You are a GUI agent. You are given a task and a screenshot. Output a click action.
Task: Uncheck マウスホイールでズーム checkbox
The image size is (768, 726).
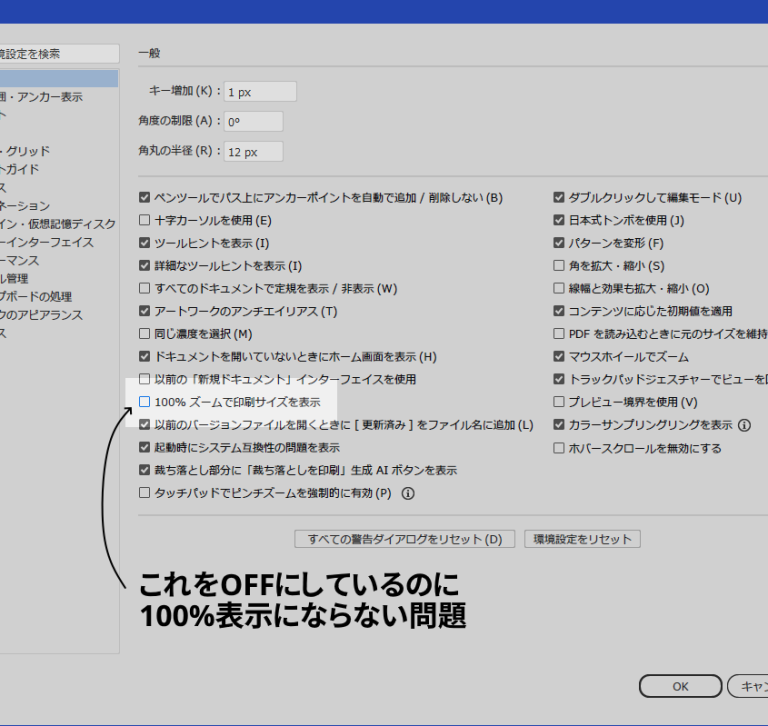(x=558, y=356)
